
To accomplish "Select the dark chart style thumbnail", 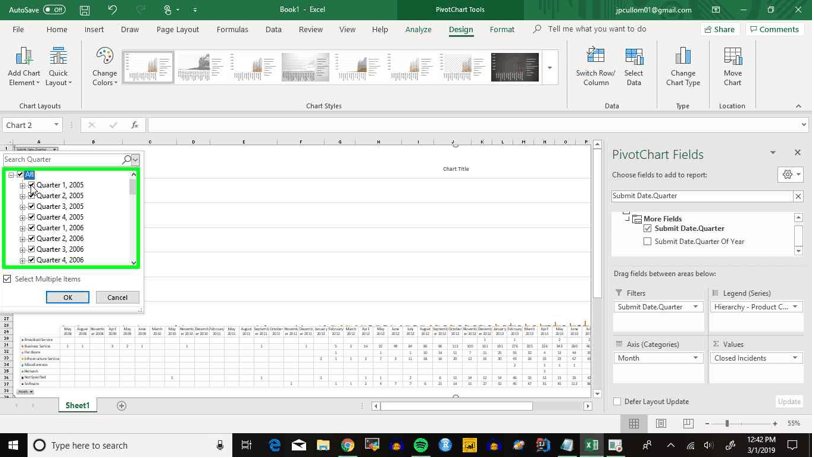I will (514, 67).
